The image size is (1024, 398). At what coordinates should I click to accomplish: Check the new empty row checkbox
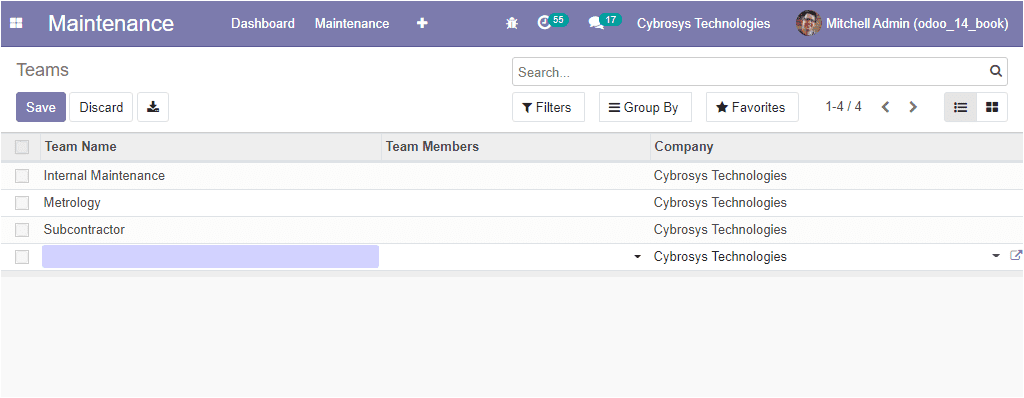(x=22, y=257)
